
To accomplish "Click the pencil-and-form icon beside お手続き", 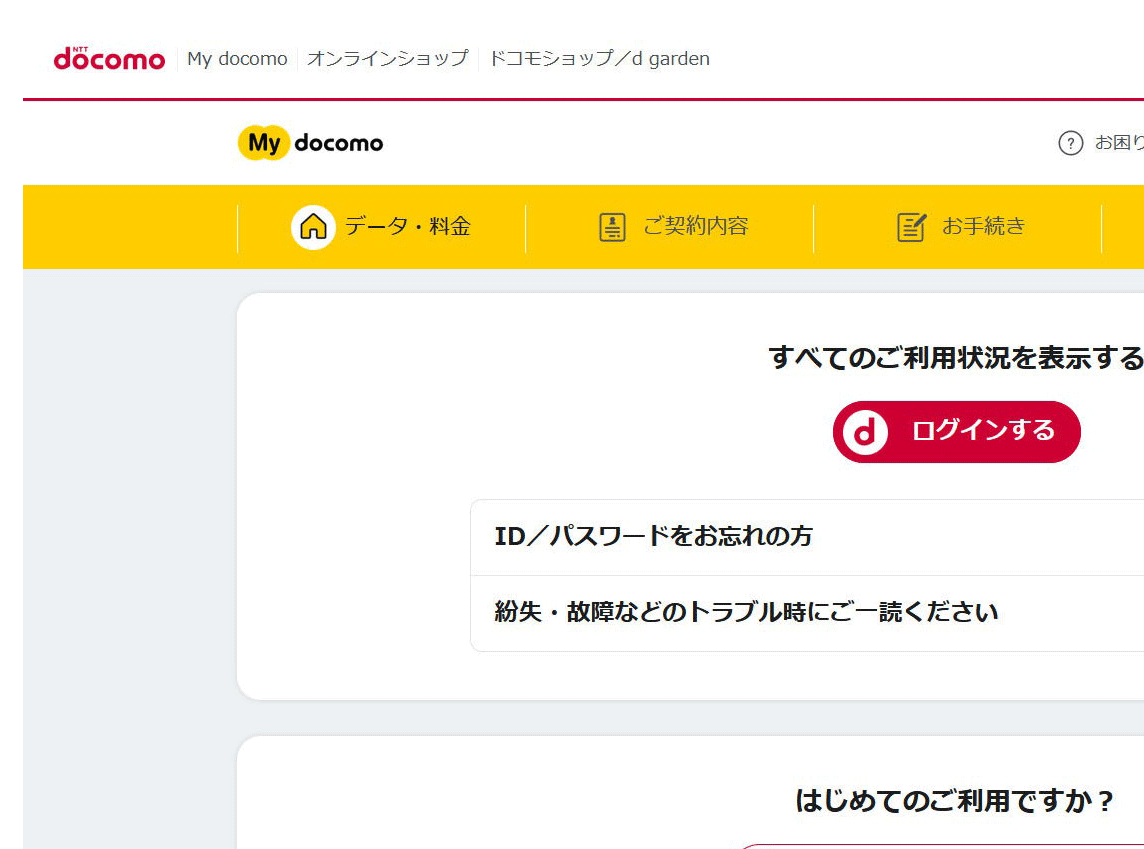I will pyautogui.click(x=911, y=227).
